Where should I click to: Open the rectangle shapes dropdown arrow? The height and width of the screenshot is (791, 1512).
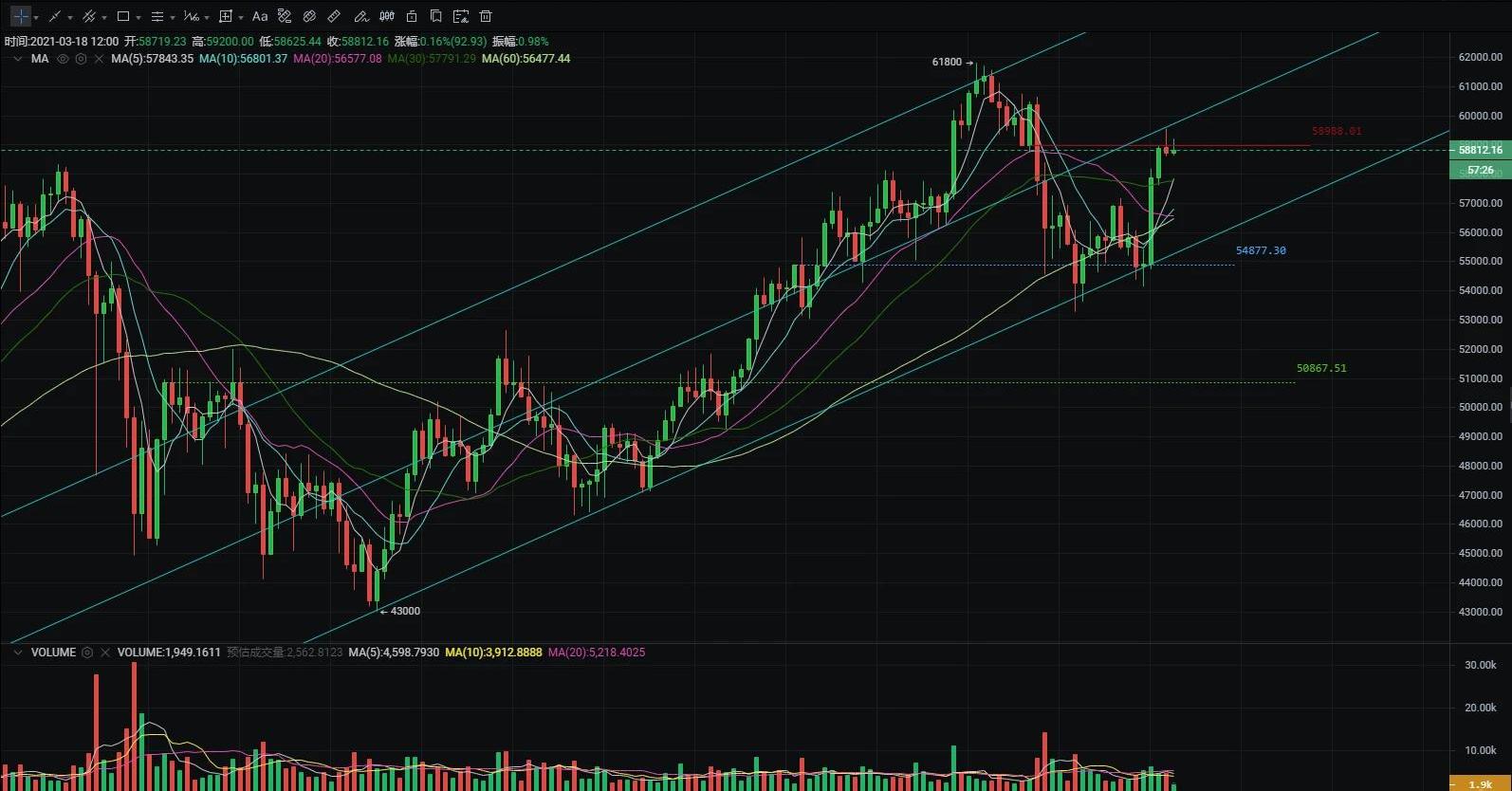point(138,17)
